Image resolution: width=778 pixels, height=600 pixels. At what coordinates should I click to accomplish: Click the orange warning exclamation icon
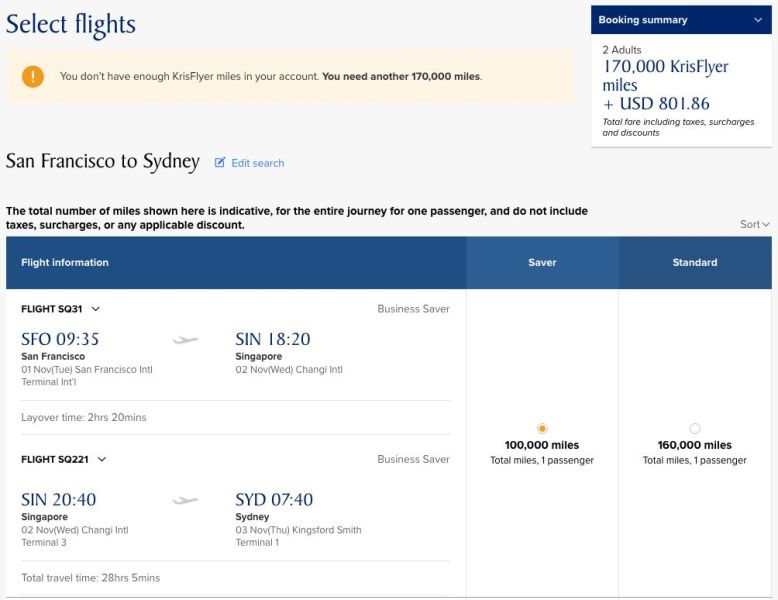coord(33,76)
